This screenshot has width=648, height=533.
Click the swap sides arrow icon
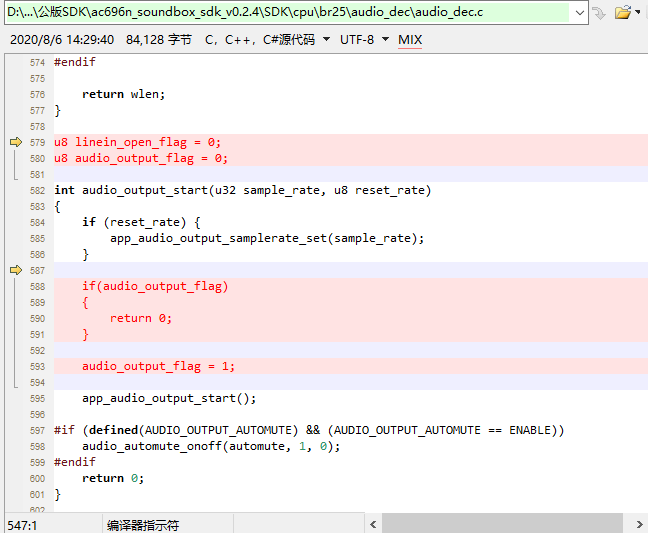(x=598, y=13)
